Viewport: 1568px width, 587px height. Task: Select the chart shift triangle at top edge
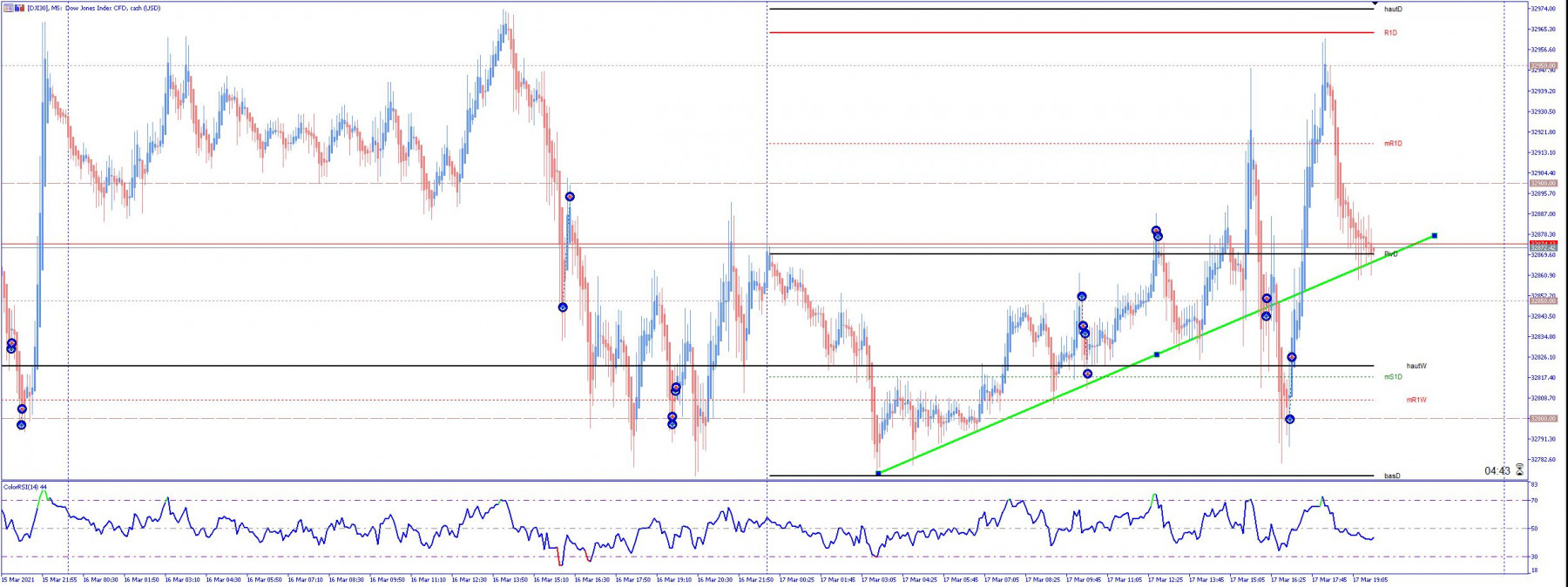pyautogui.click(x=1375, y=4)
